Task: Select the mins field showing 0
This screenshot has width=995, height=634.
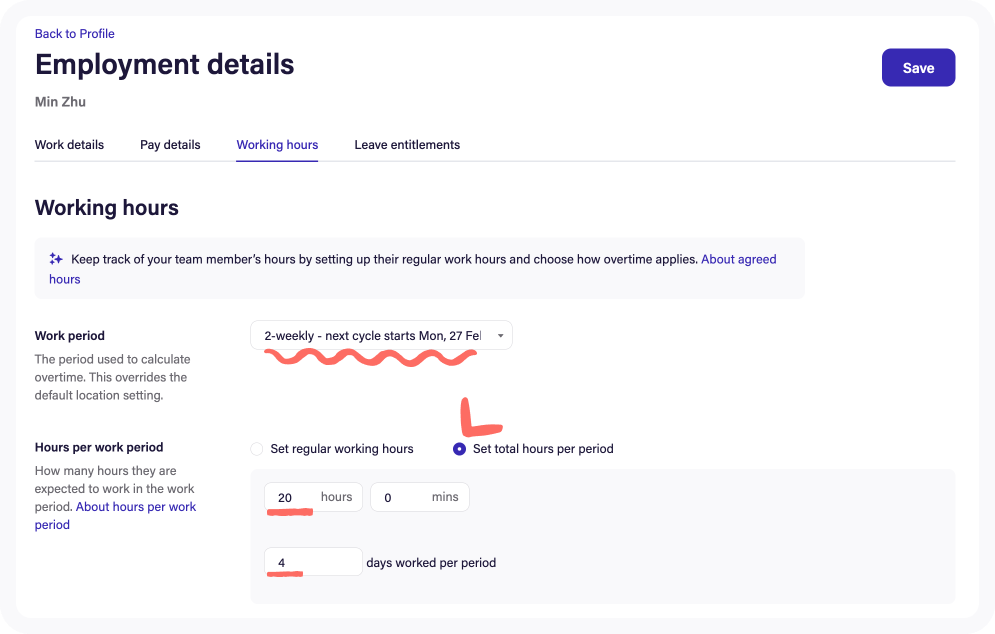Action: 395,497
